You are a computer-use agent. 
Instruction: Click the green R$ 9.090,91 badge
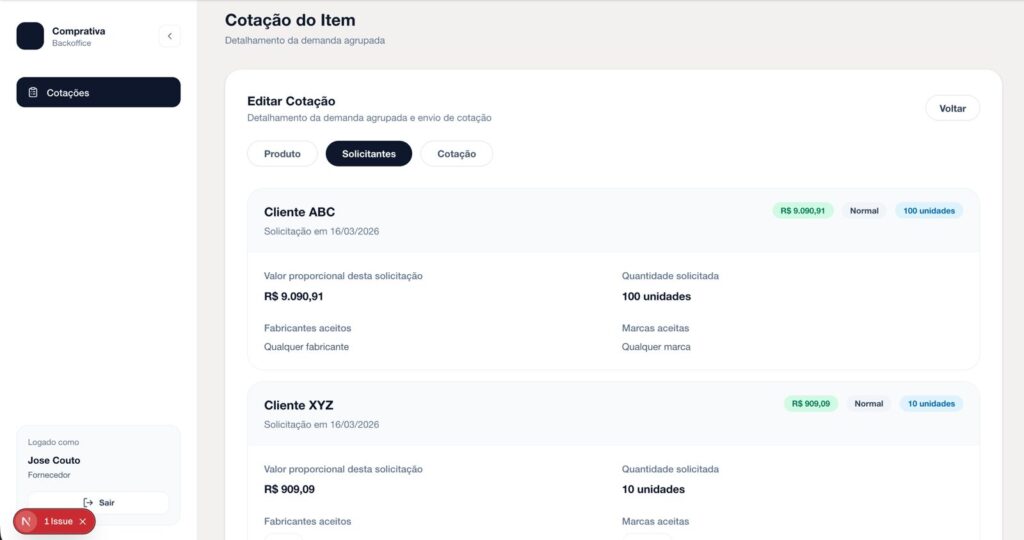tap(802, 211)
